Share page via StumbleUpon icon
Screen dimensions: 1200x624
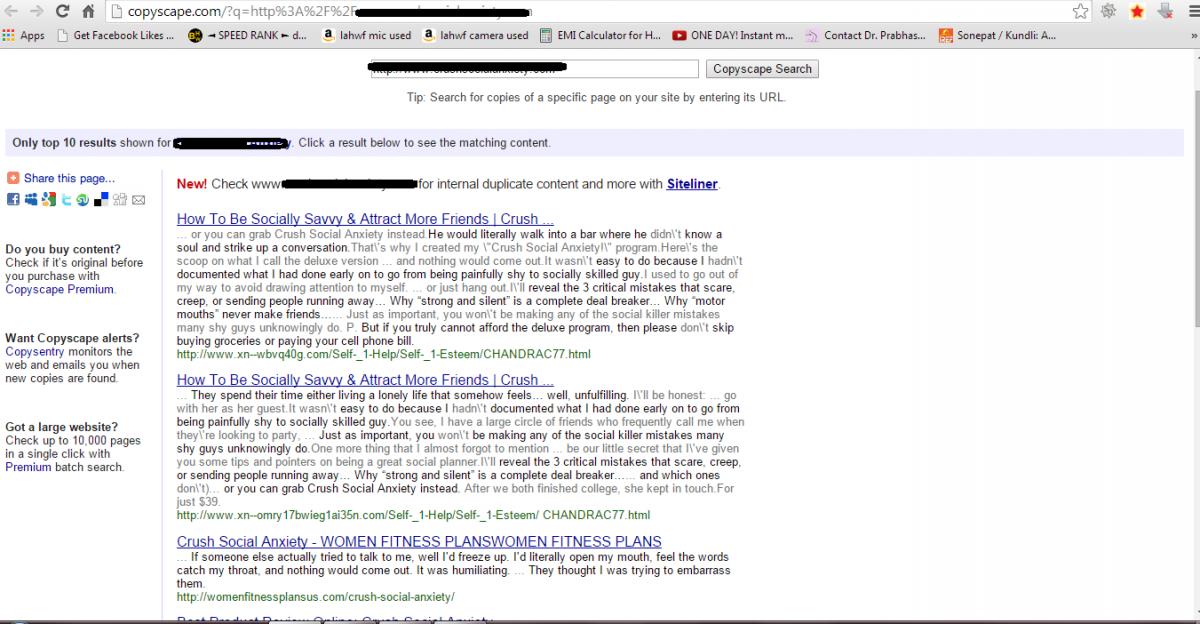pyautogui.click(x=83, y=199)
